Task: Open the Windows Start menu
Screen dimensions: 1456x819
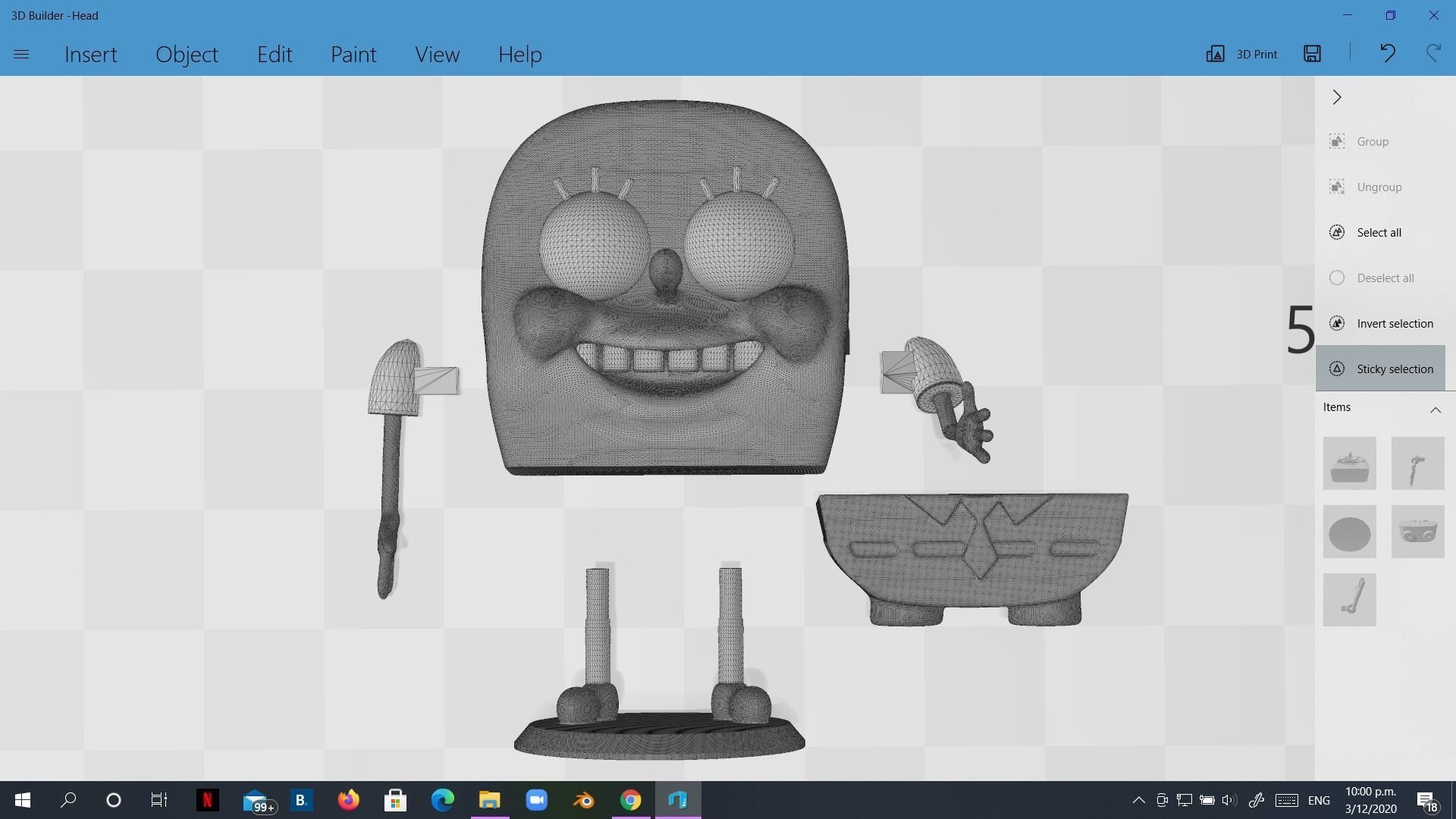Action: click(x=23, y=800)
